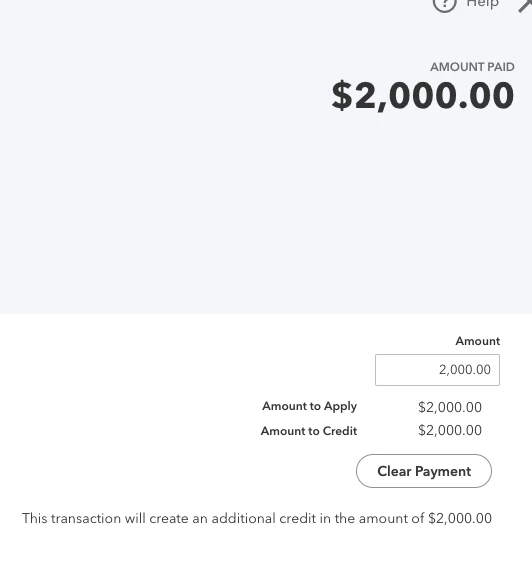Open the Help link text
This screenshot has height=586, width=532.
[x=482, y=4]
